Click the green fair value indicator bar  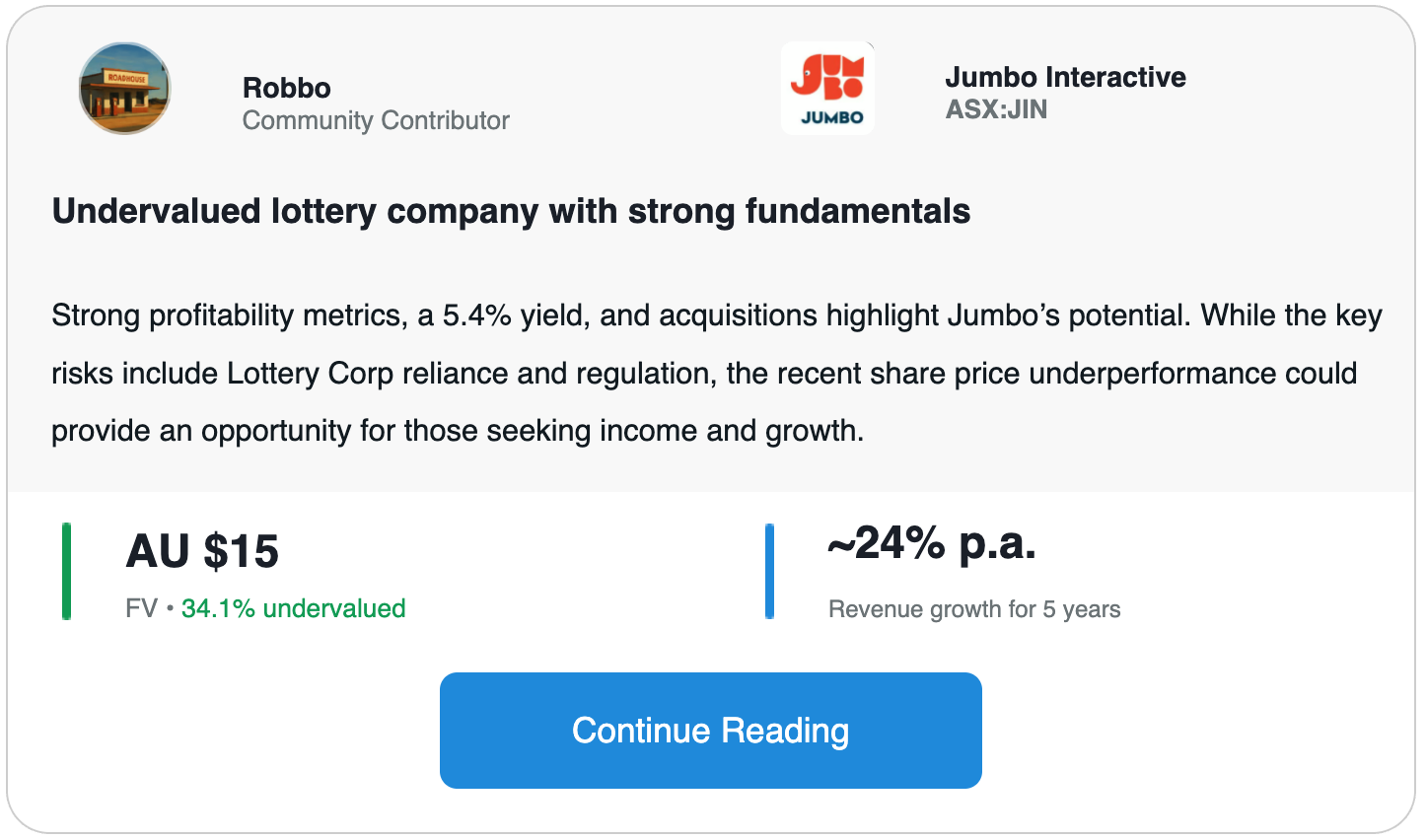point(66,572)
